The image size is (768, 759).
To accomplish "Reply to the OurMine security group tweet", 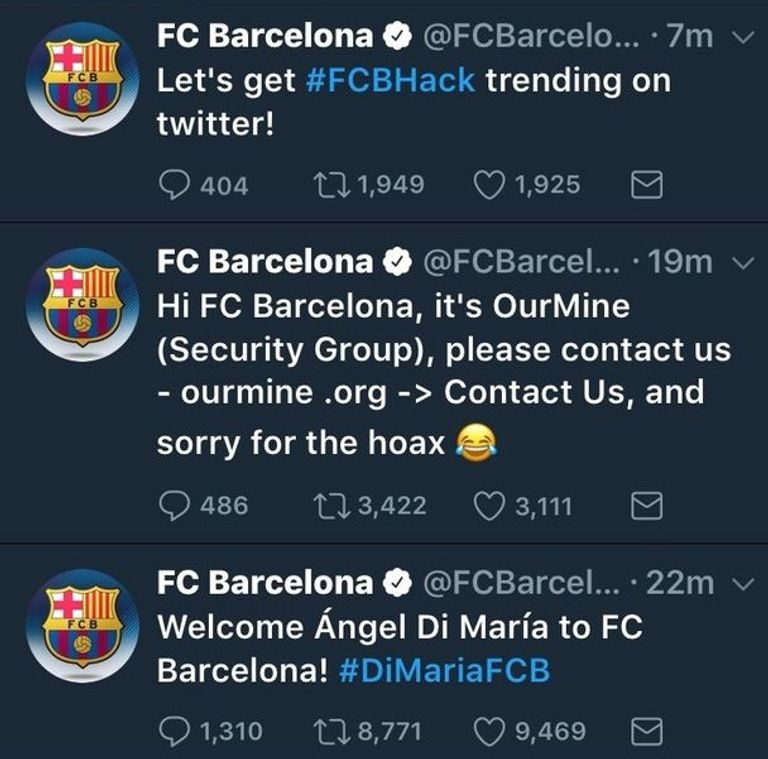I will click(x=174, y=506).
